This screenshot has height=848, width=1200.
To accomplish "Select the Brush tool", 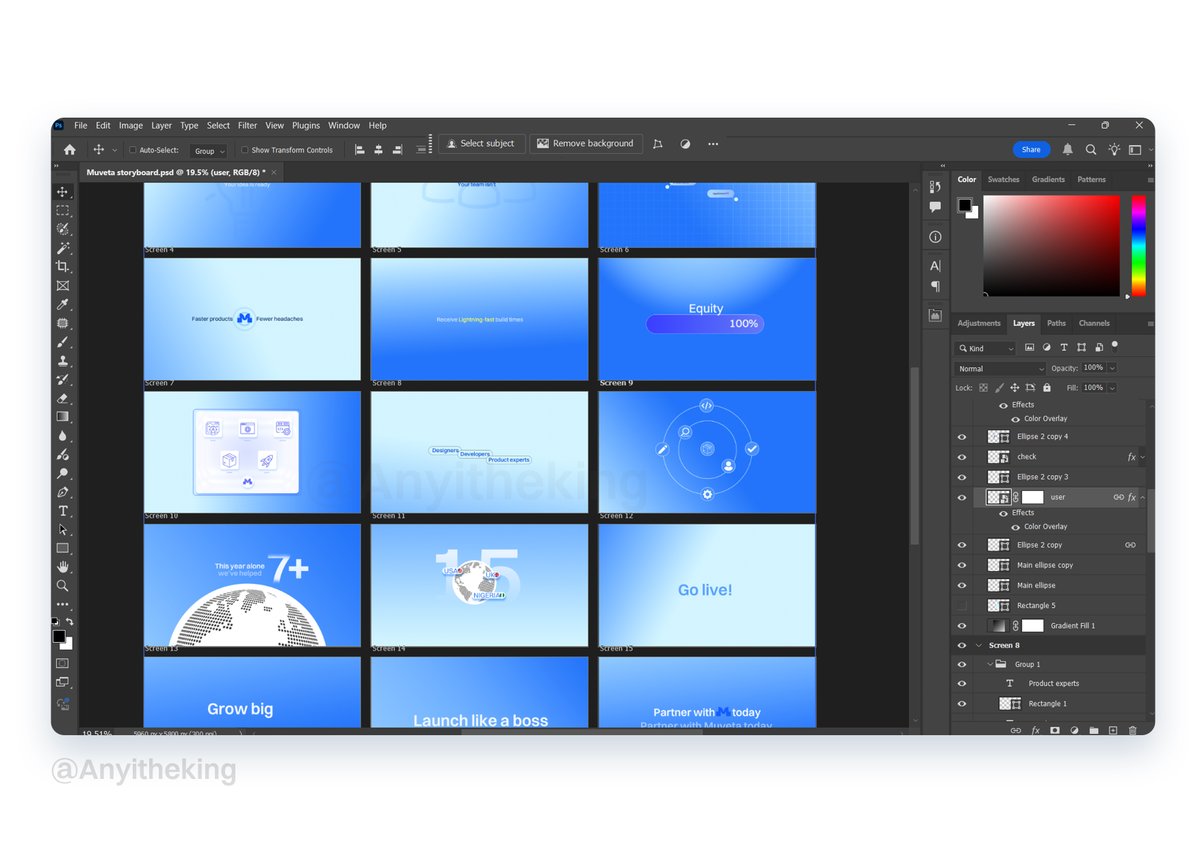I will pyautogui.click(x=62, y=342).
